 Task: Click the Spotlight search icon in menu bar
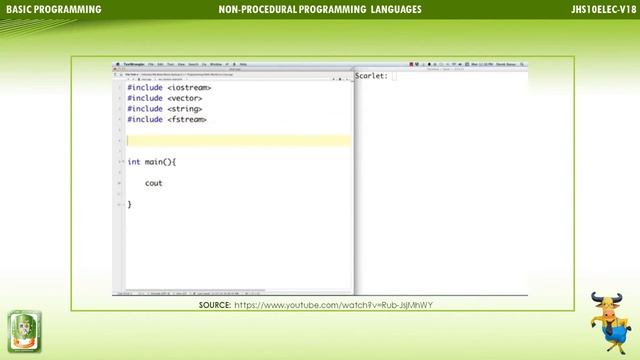[x=522, y=64]
